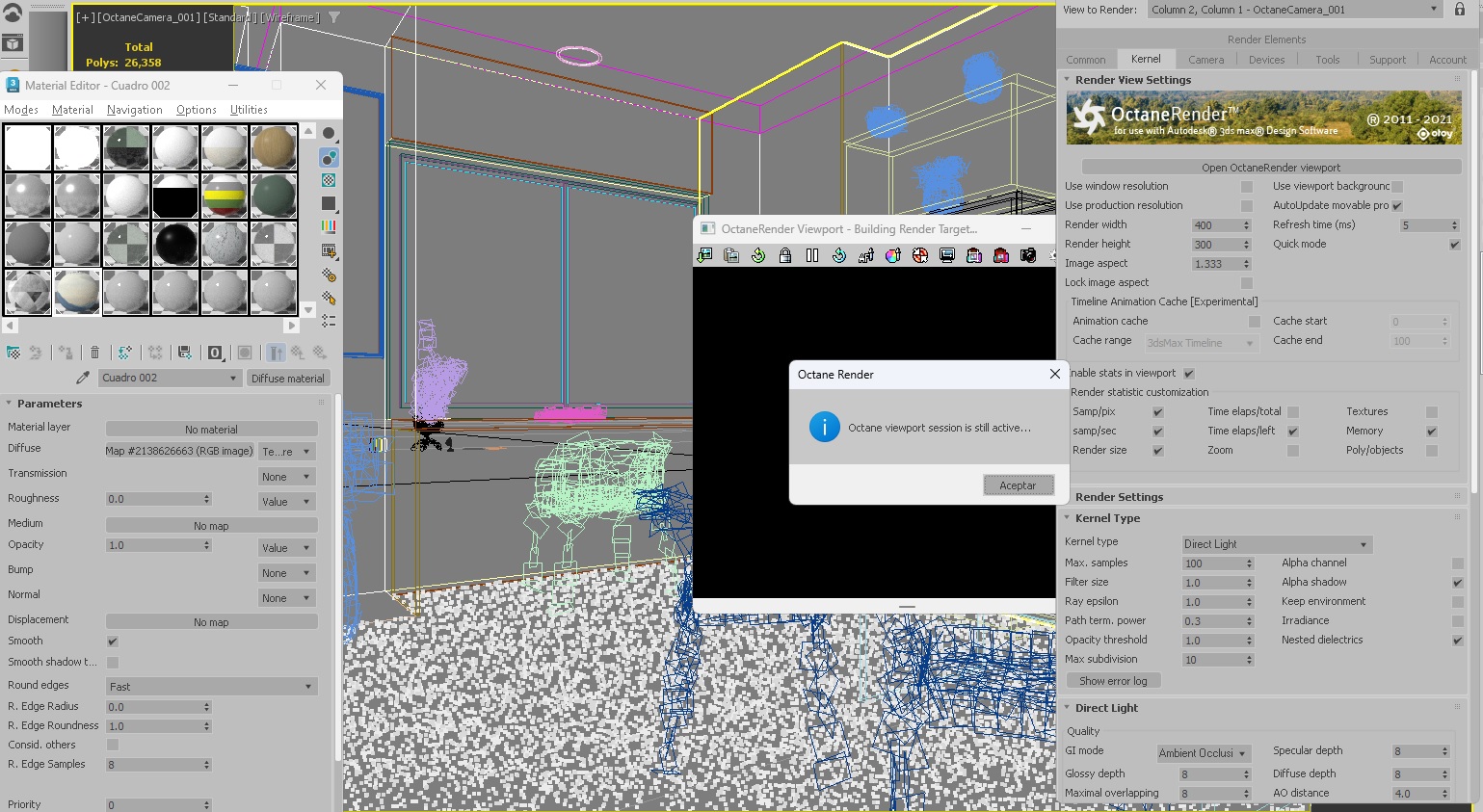1483x812 pixels.
Task: Open Cuadro 002 material name dropdown
Action: pyautogui.click(x=170, y=378)
